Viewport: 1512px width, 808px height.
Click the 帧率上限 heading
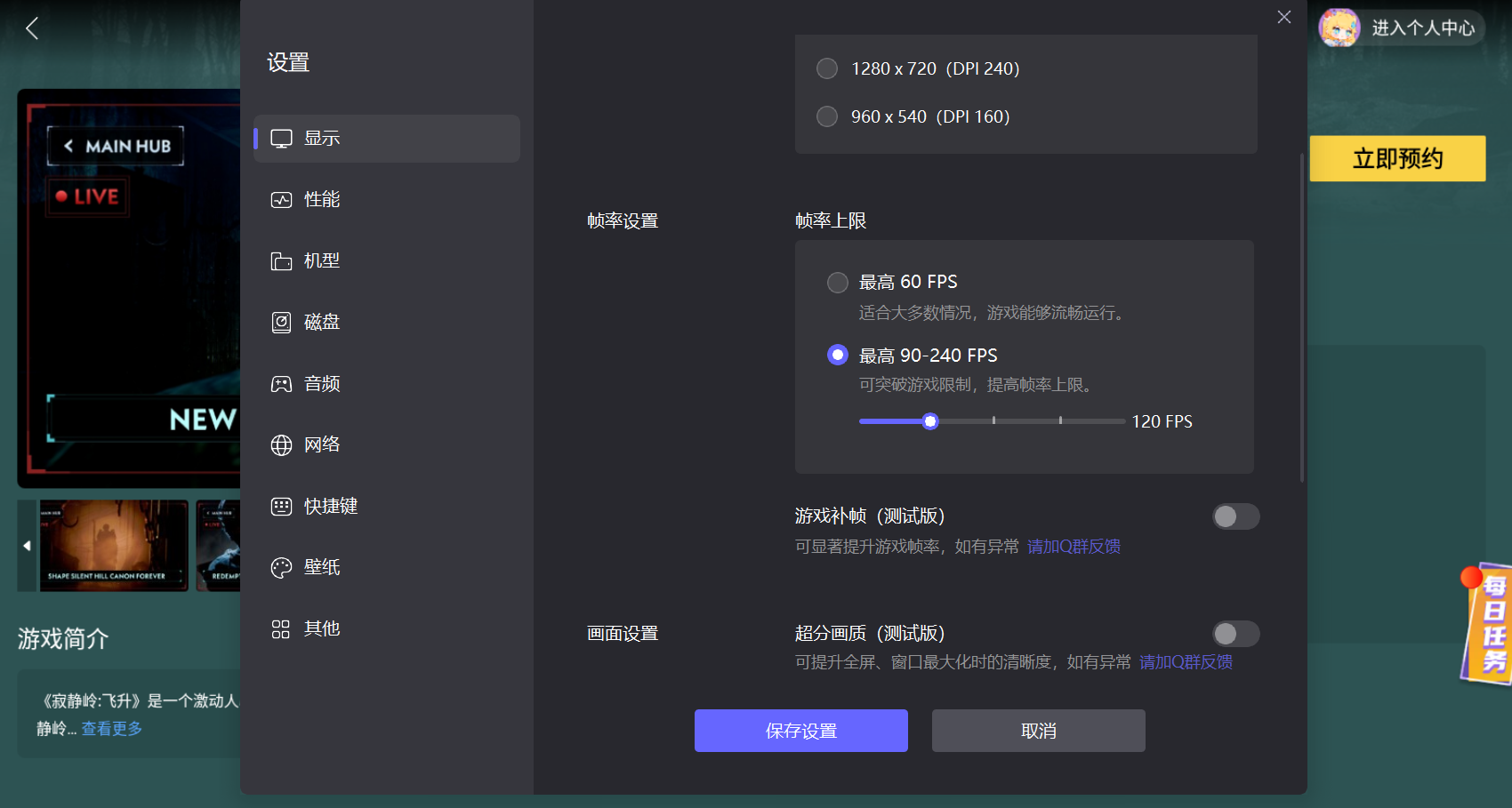831,221
